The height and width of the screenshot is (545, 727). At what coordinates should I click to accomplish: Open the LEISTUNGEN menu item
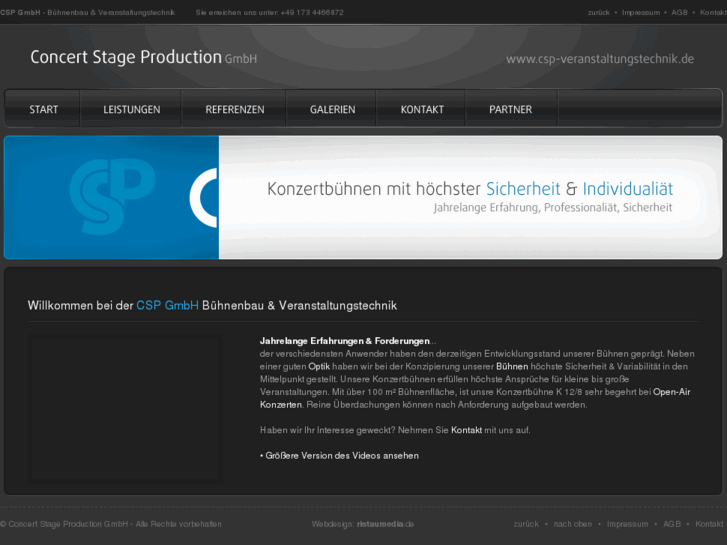pyautogui.click(x=131, y=109)
